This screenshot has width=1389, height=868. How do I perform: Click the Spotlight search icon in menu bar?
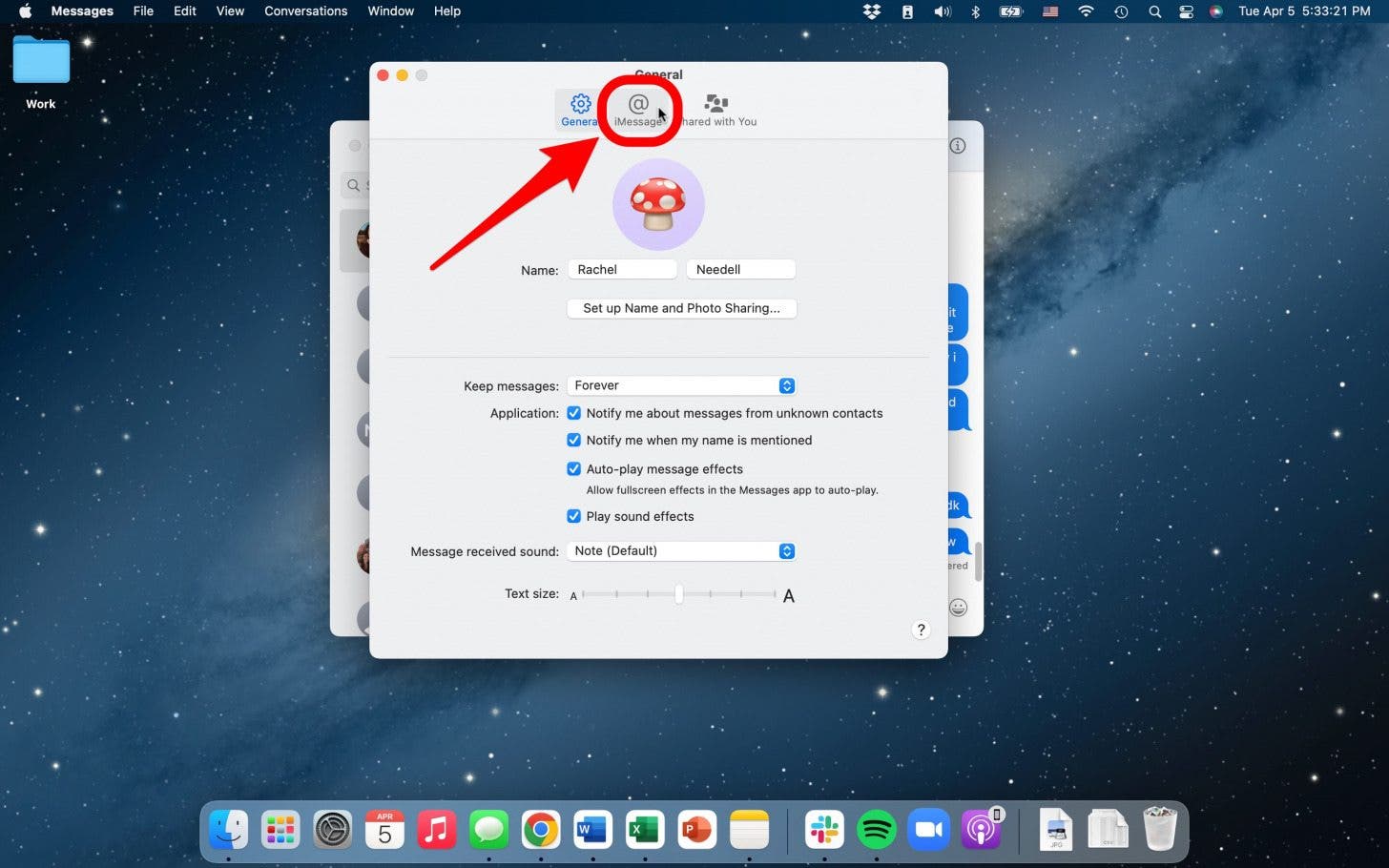point(1154,11)
